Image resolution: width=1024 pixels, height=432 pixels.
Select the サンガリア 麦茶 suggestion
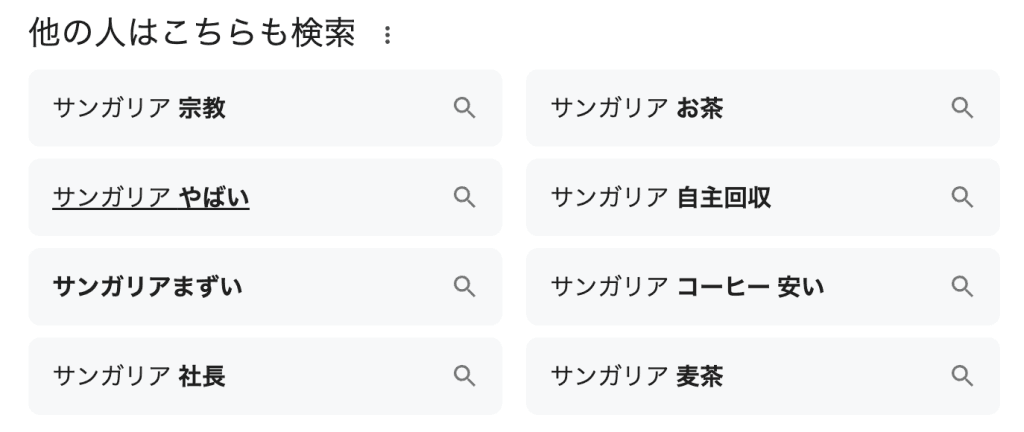(637, 376)
